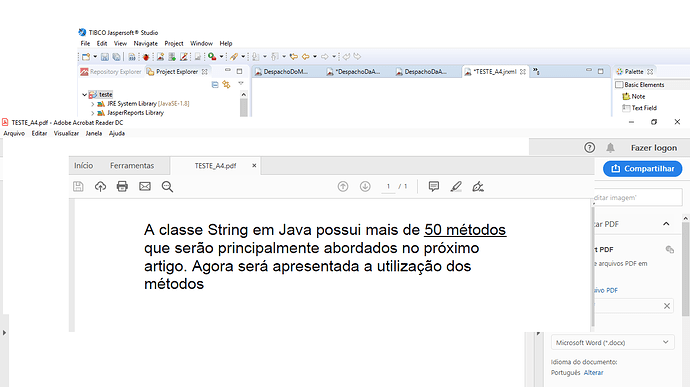Image resolution: width=690 pixels, height=387 pixels.
Task: Click the Alterar language link
Action: pyautogui.click(x=593, y=372)
